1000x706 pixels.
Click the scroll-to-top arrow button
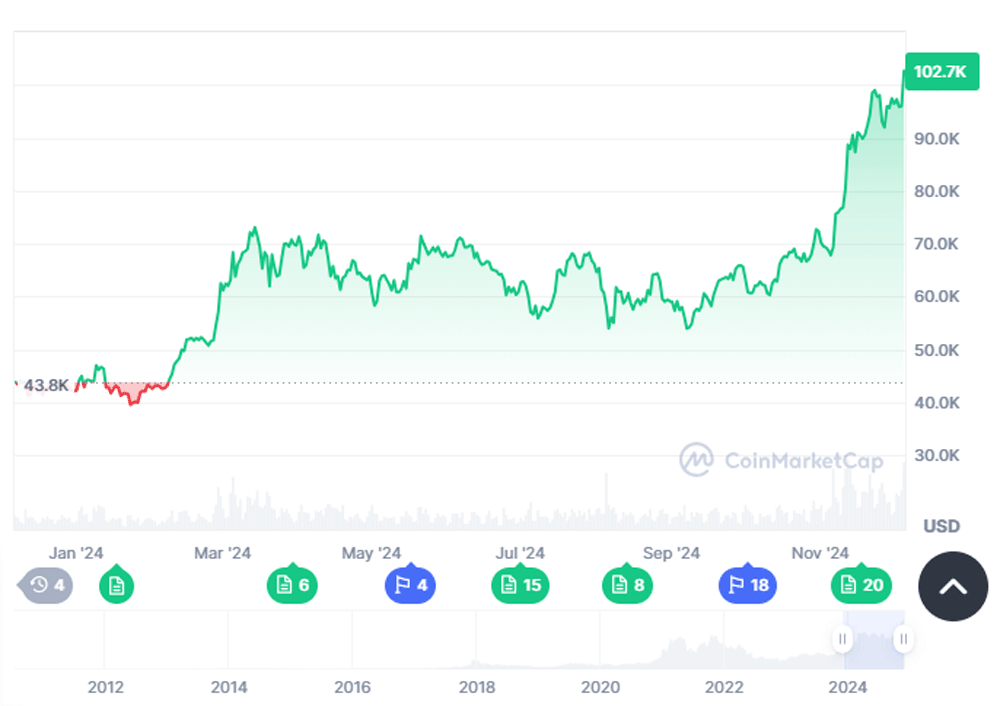pyautogui.click(x=952, y=587)
